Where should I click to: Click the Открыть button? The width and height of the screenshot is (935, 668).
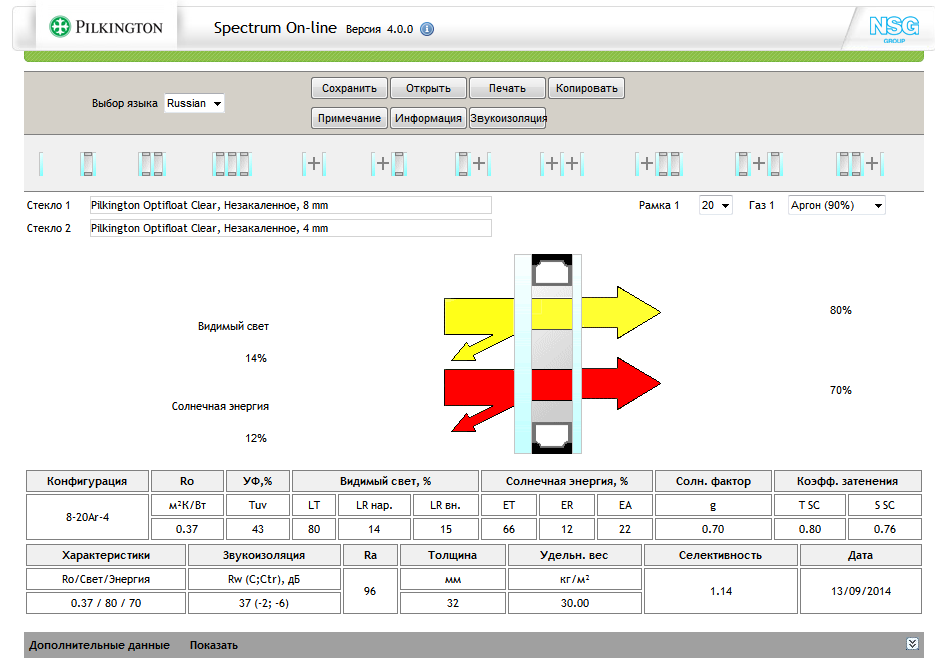(428, 88)
